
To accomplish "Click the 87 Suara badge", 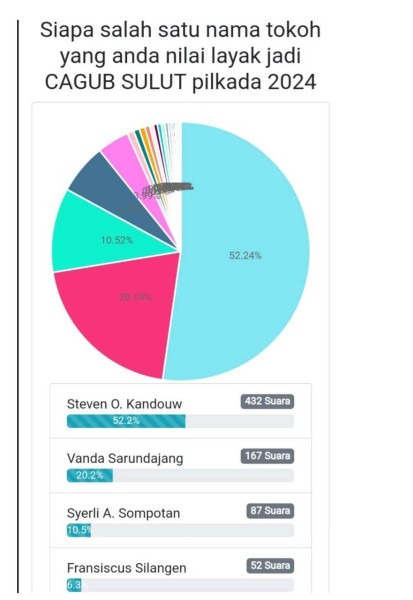I will (x=270, y=510).
